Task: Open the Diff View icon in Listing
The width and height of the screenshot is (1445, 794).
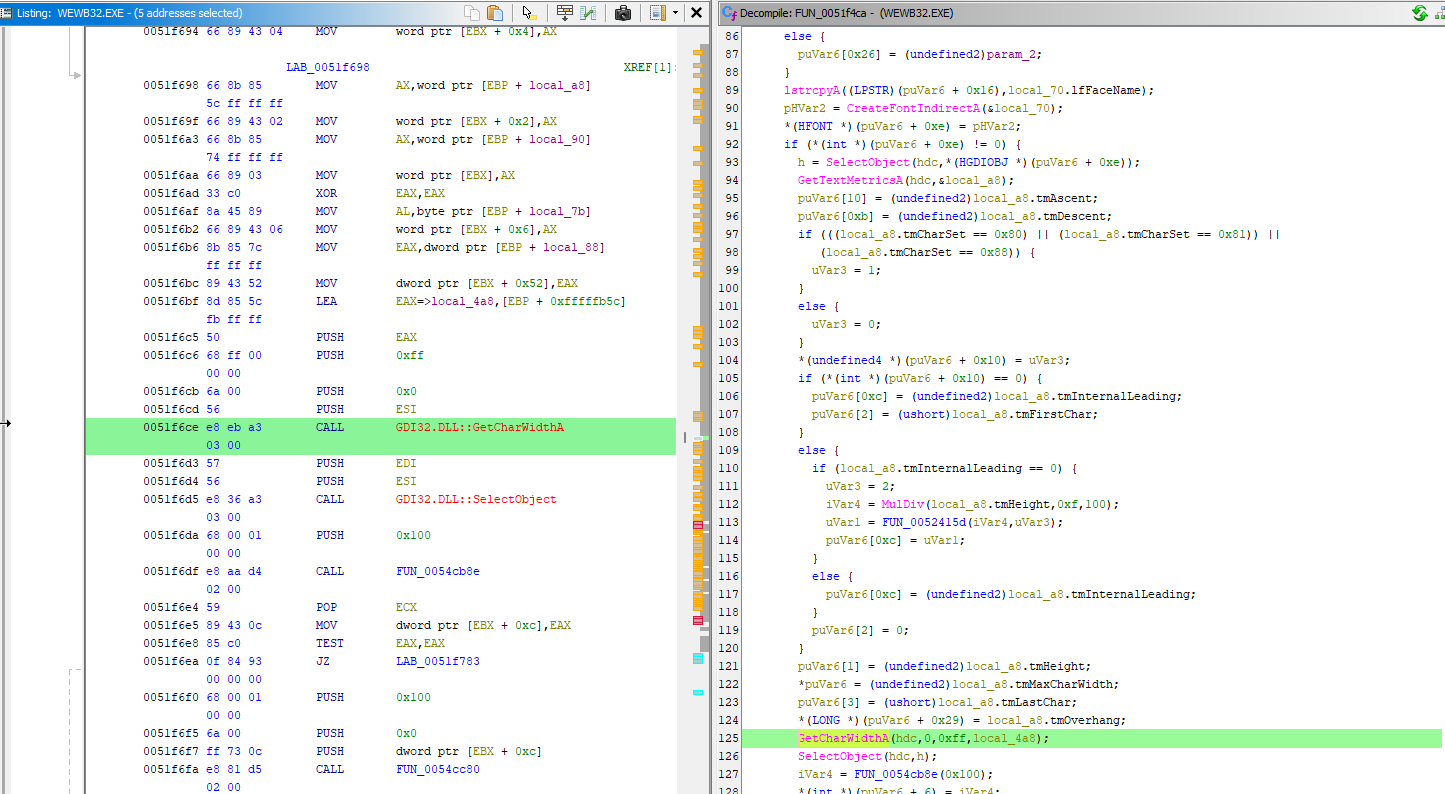Action: click(589, 13)
